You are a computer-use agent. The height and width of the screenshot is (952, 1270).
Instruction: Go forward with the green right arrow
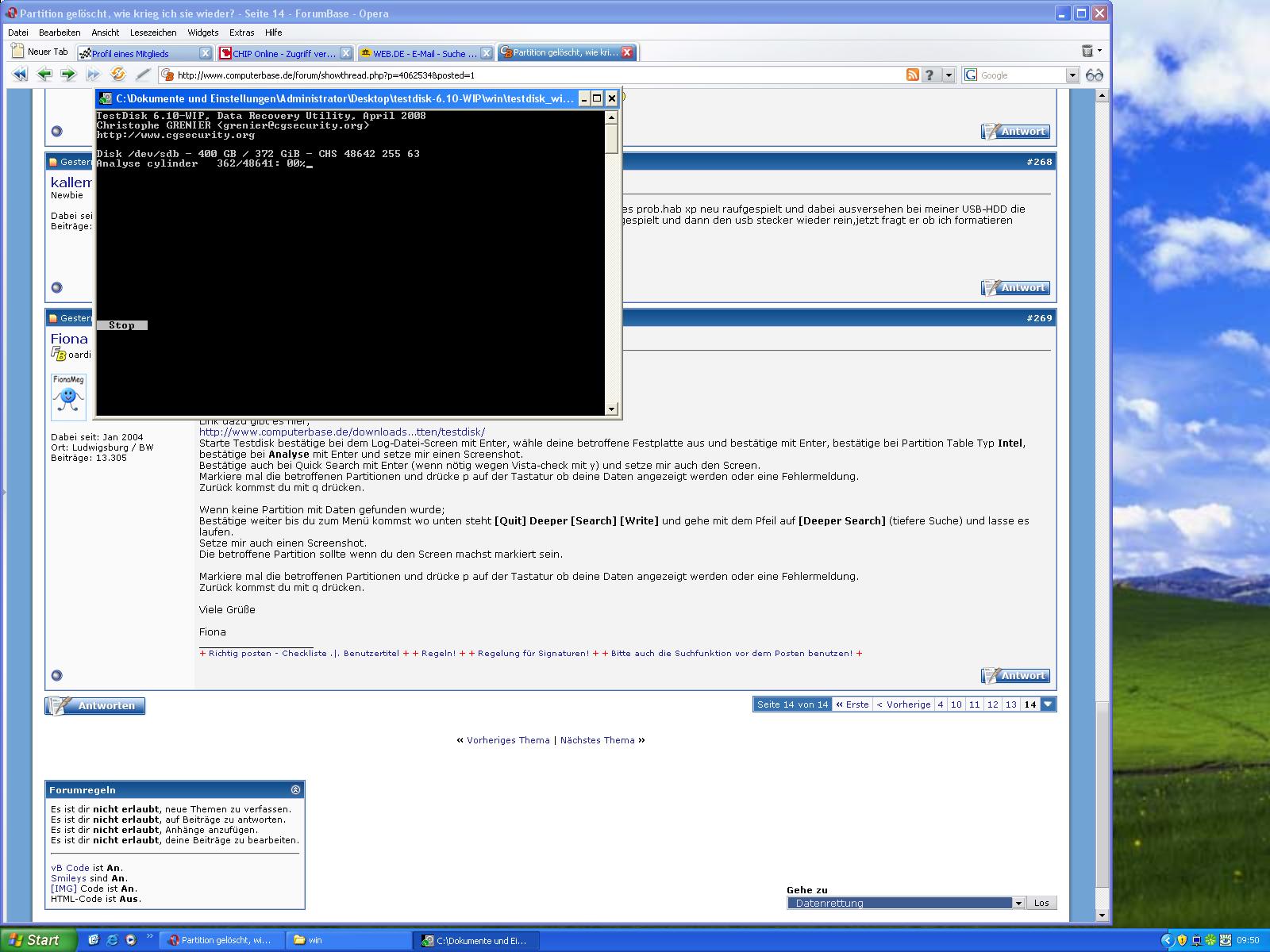(x=68, y=75)
